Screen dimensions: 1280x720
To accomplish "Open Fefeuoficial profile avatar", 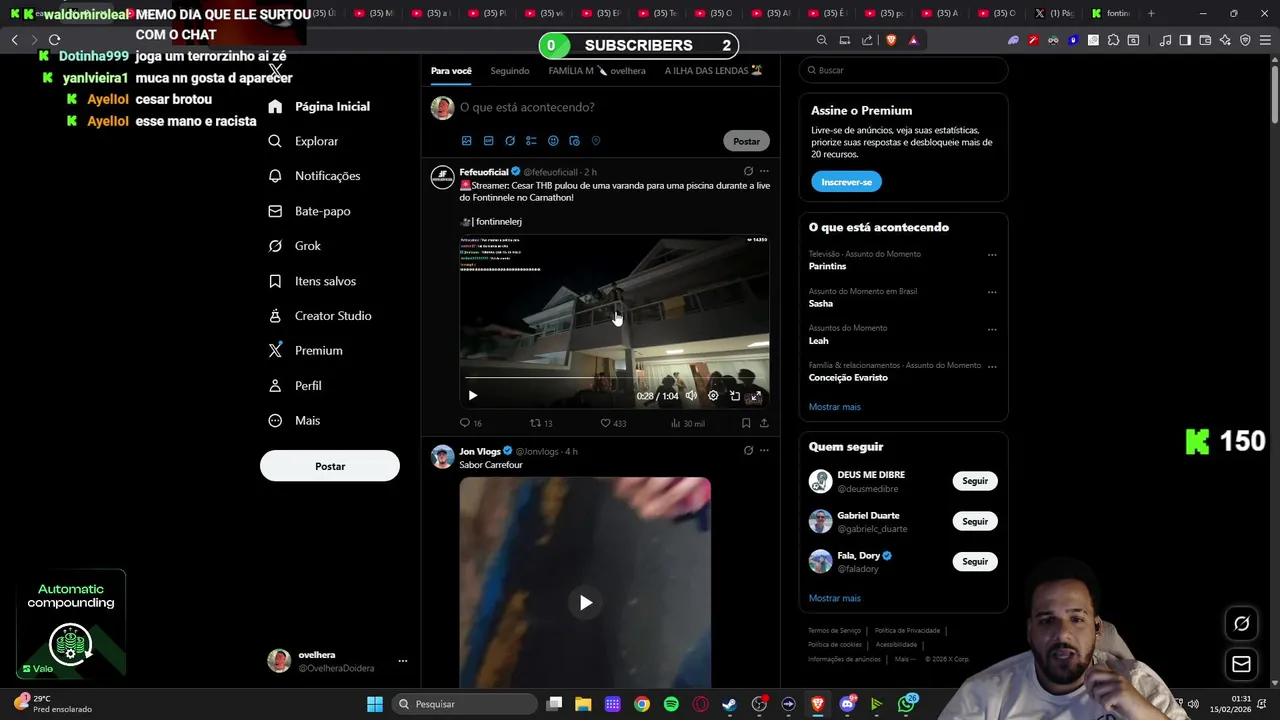I will (x=442, y=177).
